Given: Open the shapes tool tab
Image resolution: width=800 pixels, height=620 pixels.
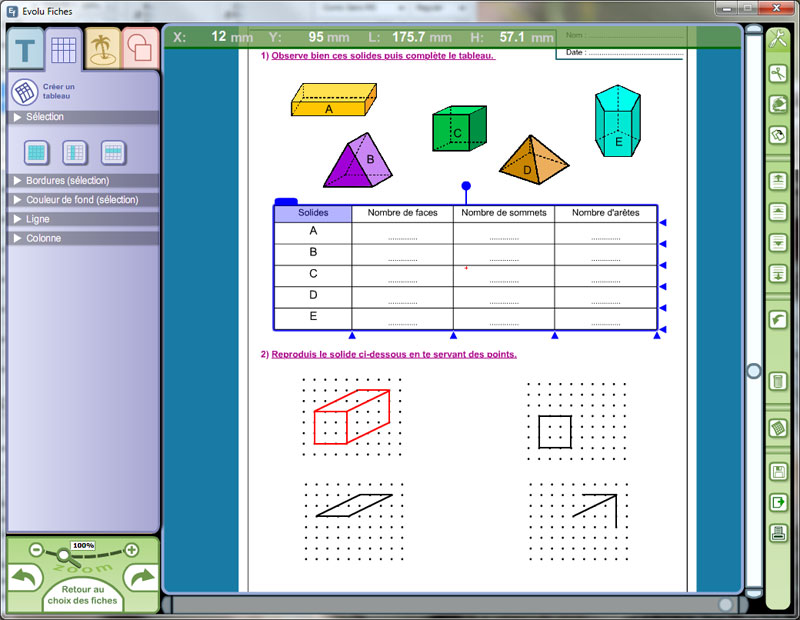Looking at the screenshot, I should pos(139,48).
